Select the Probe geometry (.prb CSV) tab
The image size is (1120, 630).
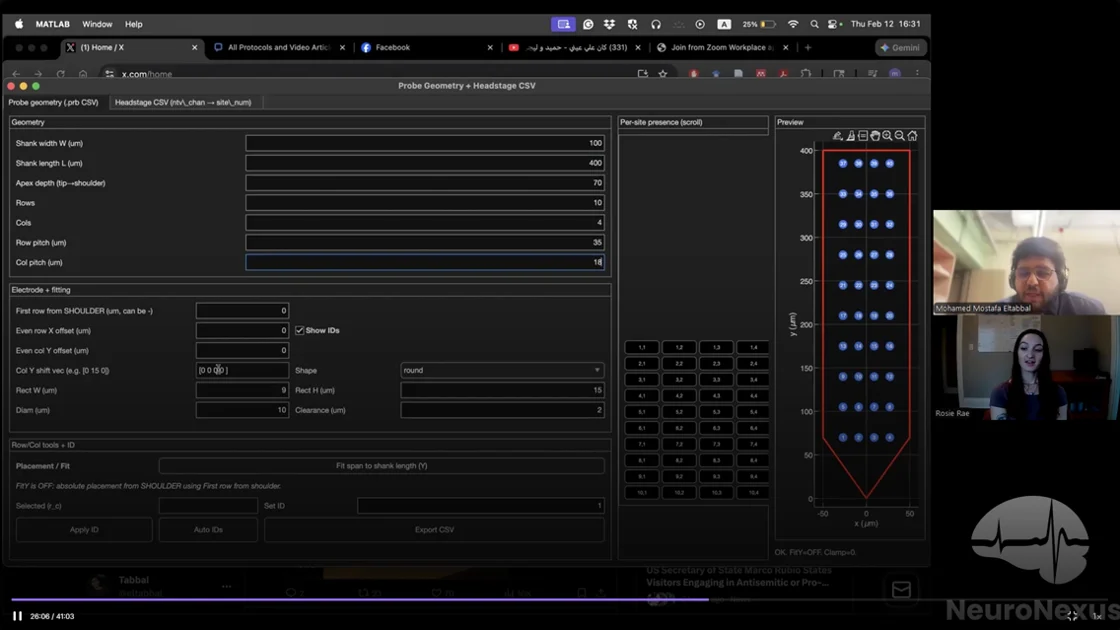[x=54, y=102]
